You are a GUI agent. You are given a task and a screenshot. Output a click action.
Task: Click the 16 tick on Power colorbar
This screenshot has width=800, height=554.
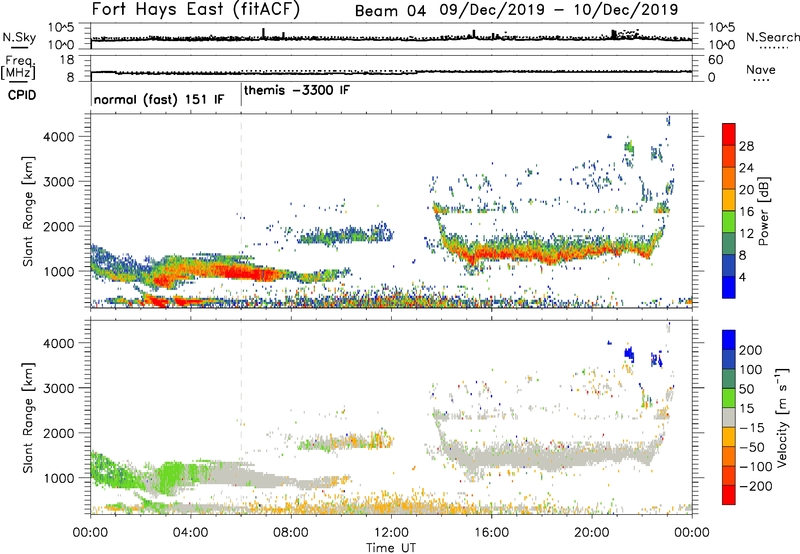[746, 212]
